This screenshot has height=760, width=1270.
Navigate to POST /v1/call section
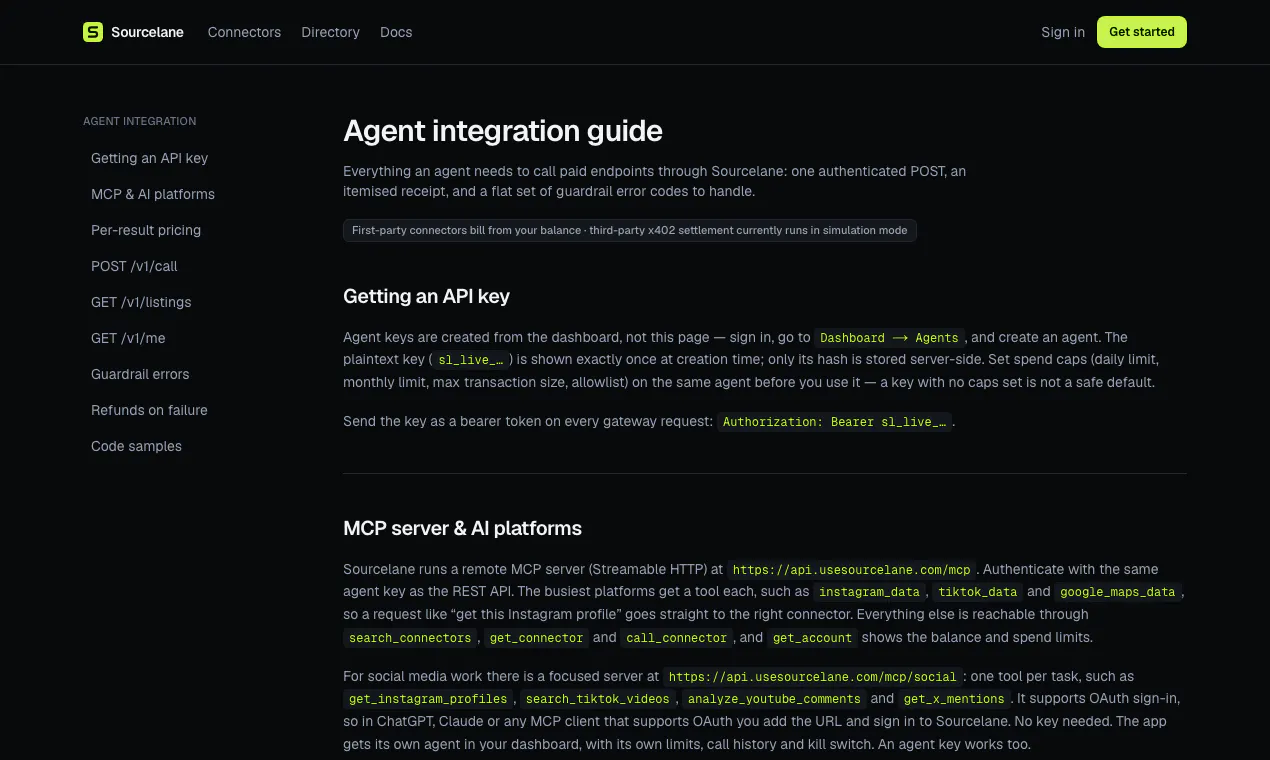point(134,266)
